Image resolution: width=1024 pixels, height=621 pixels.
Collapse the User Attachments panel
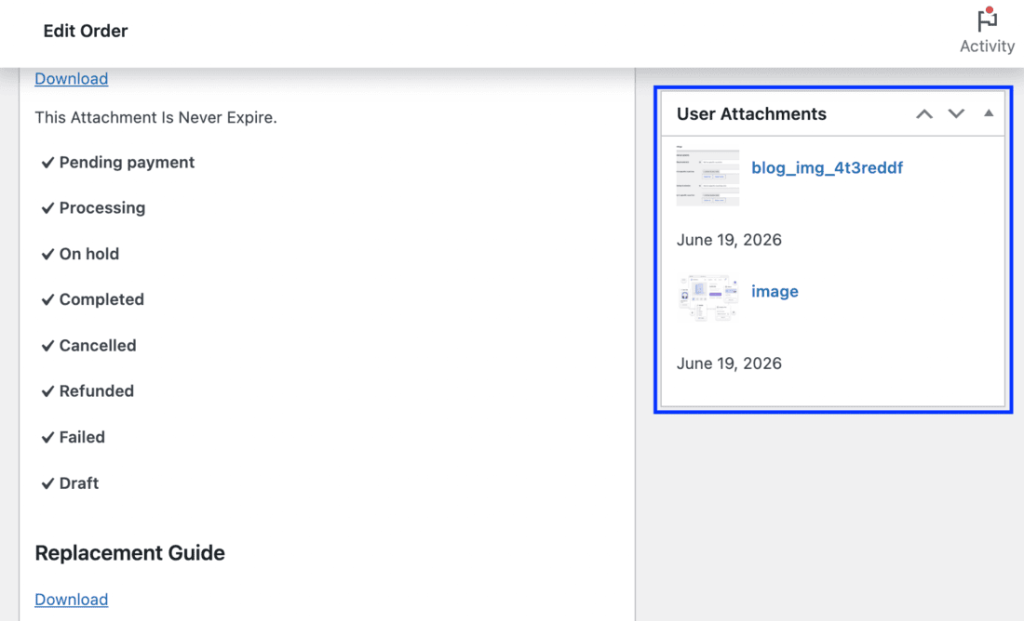pos(989,114)
